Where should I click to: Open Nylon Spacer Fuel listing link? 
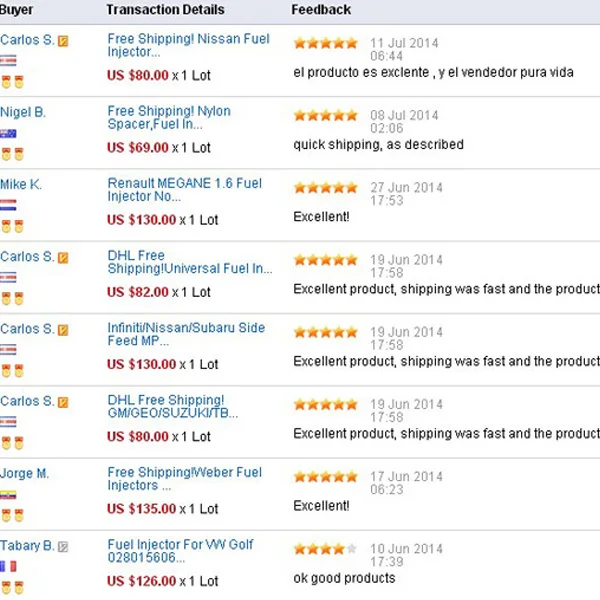tap(169, 117)
